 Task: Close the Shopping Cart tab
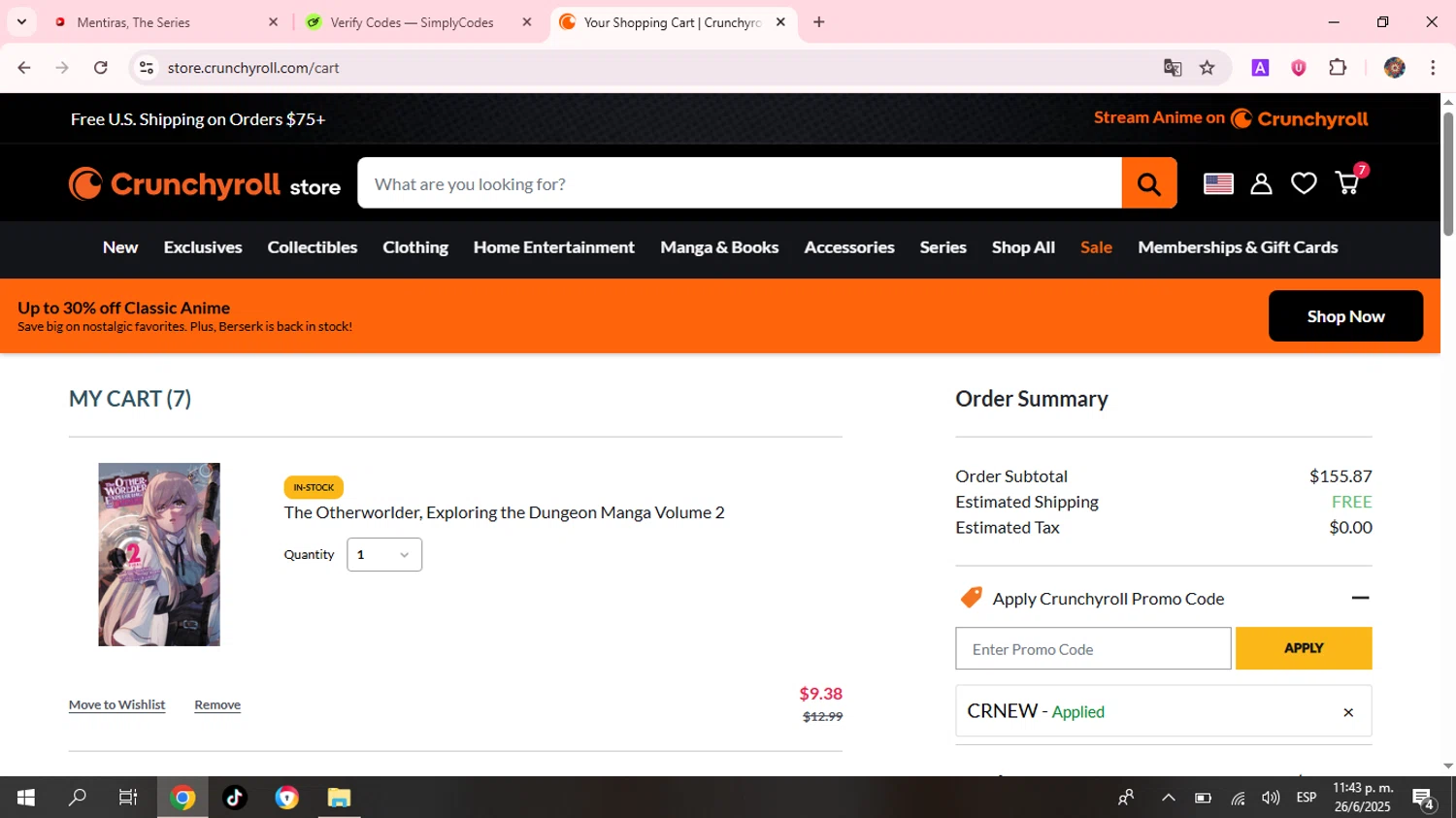pos(780,22)
